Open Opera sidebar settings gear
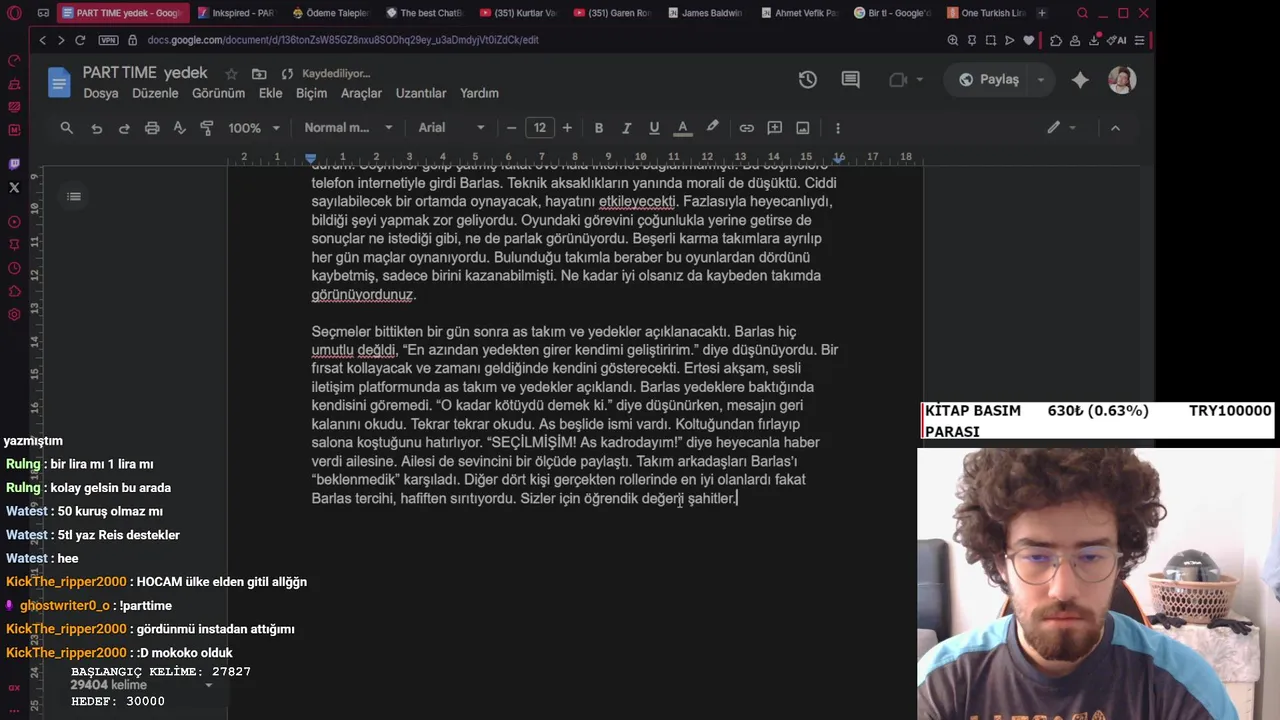Viewport: 1280px width, 720px height. point(14,315)
